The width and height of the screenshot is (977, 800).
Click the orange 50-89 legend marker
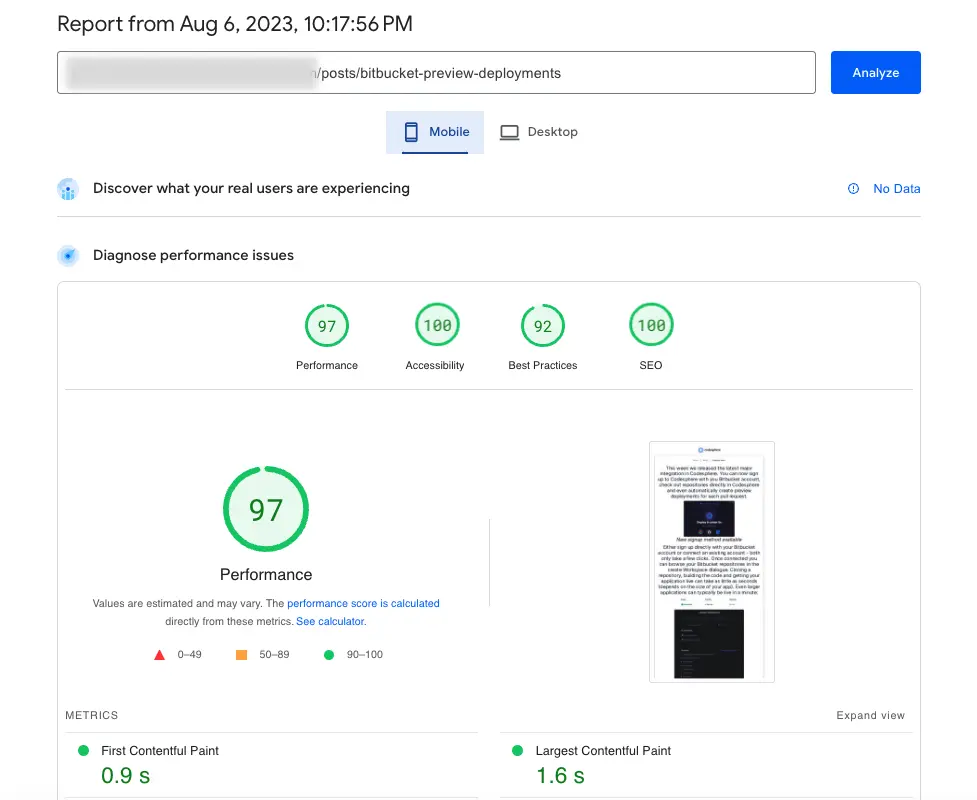pos(240,654)
